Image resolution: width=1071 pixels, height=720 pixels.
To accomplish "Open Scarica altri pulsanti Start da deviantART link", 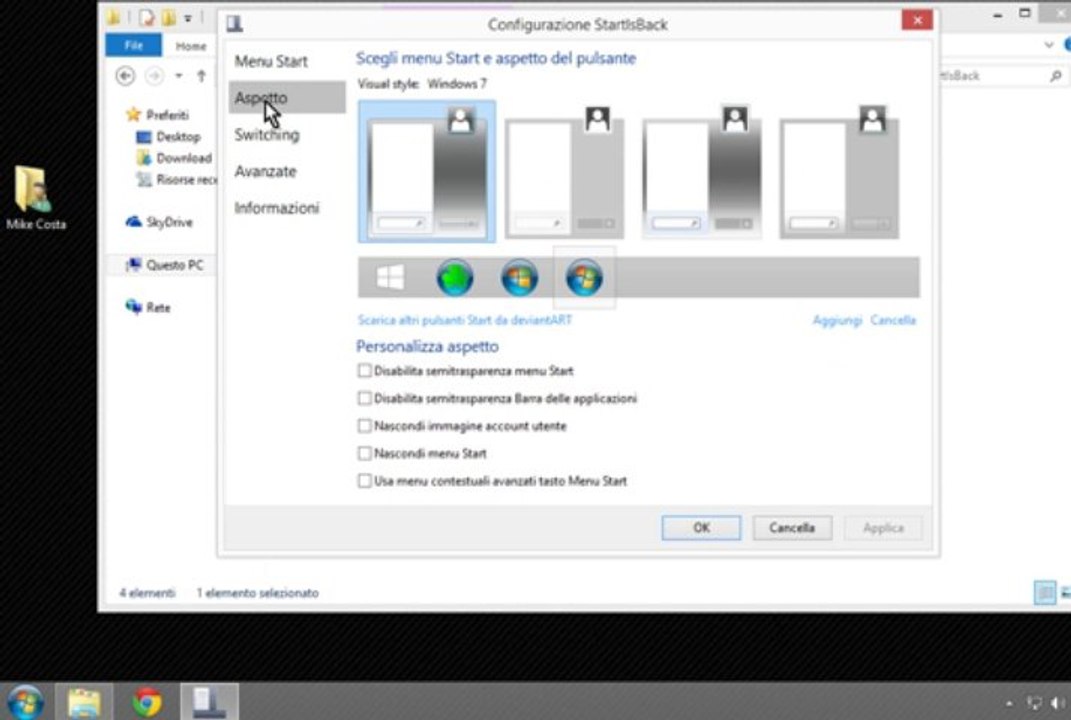I will point(464,320).
